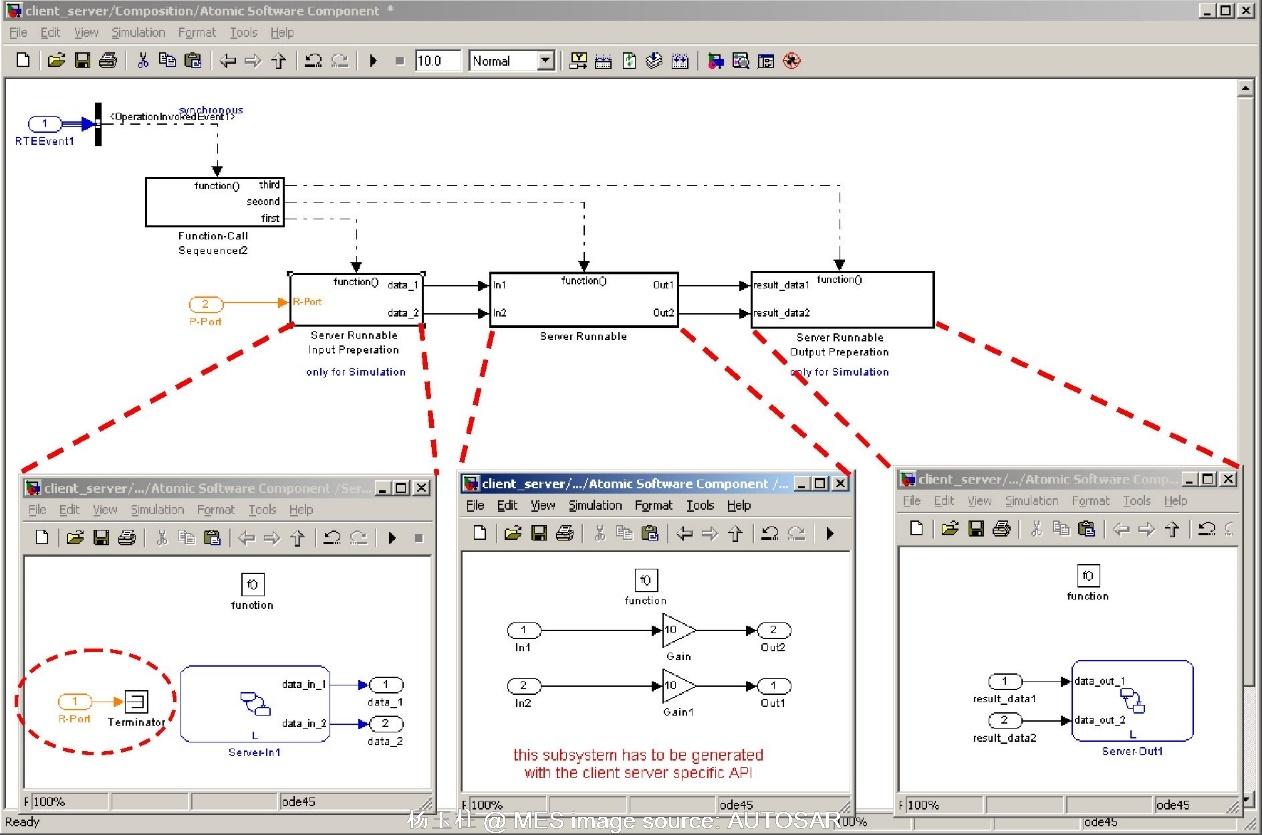Start the simulation with the play icon
Image resolution: width=1262 pixels, height=835 pixels.
[x=372, y=60]
